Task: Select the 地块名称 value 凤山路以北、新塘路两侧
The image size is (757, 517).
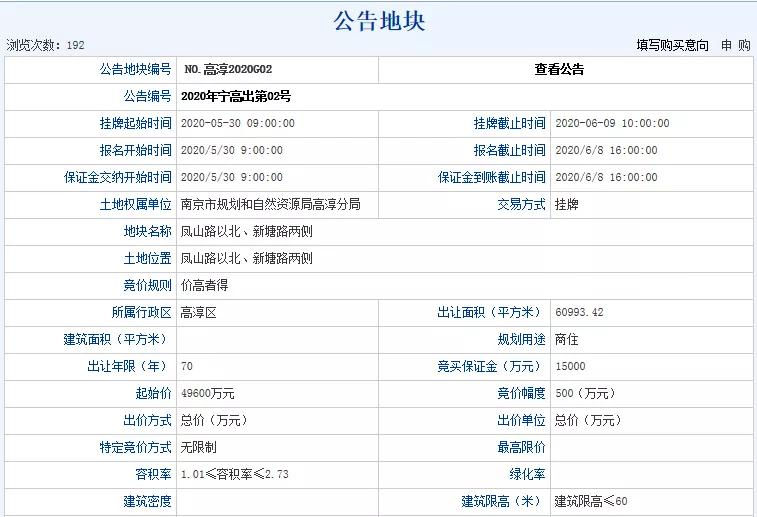Action: 247,232
